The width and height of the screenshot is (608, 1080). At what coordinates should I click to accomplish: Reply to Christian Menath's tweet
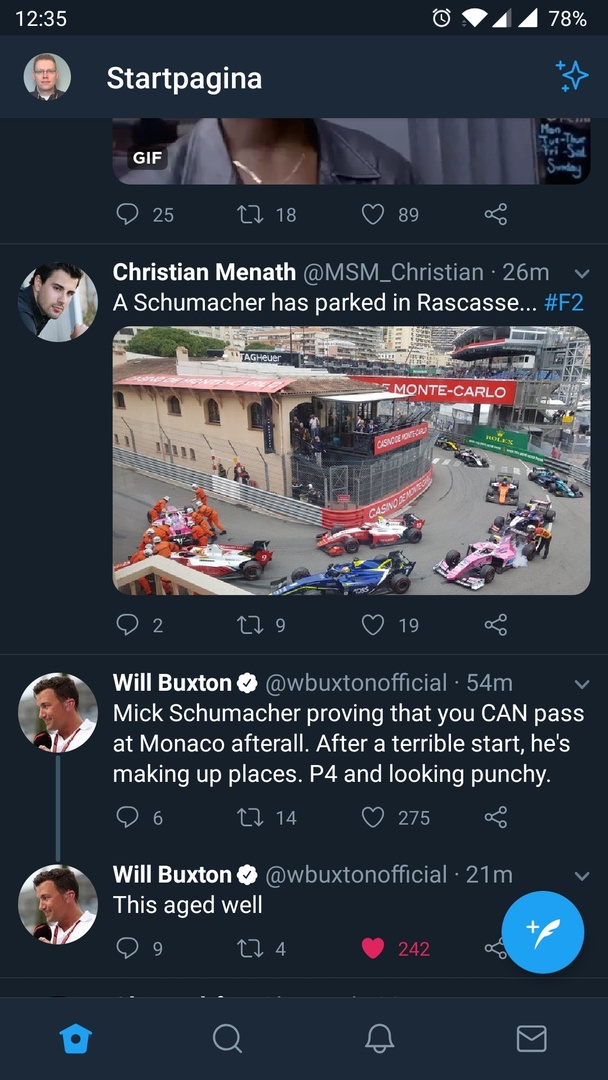128,625
